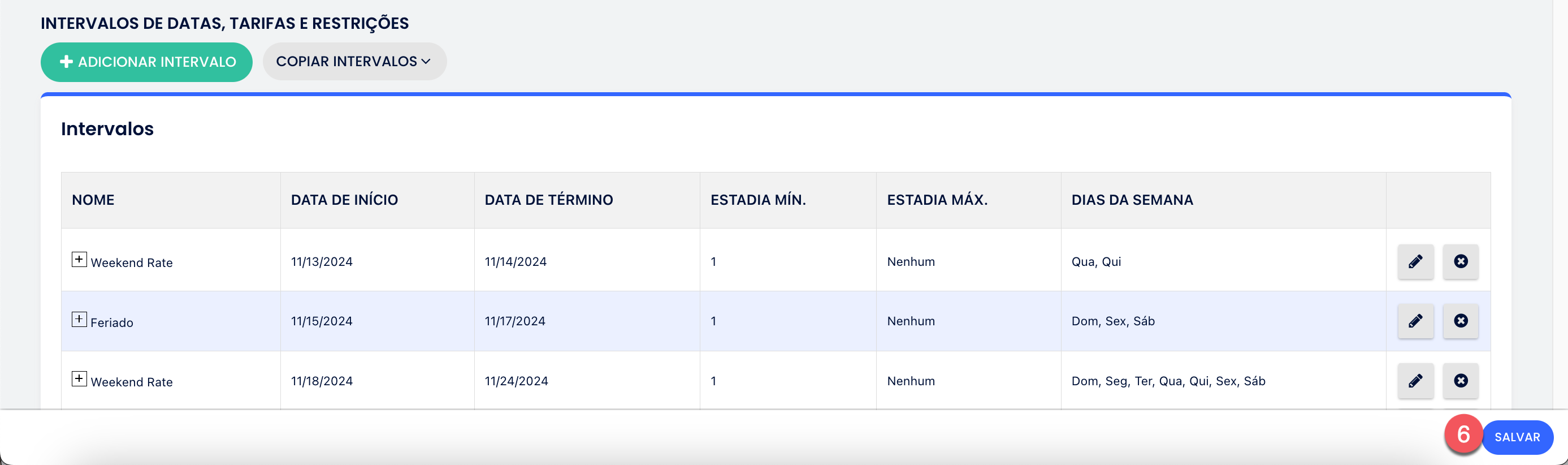Edit the Weekend Rate interval starting 11/18/2024

click(x=1415, y=381)
